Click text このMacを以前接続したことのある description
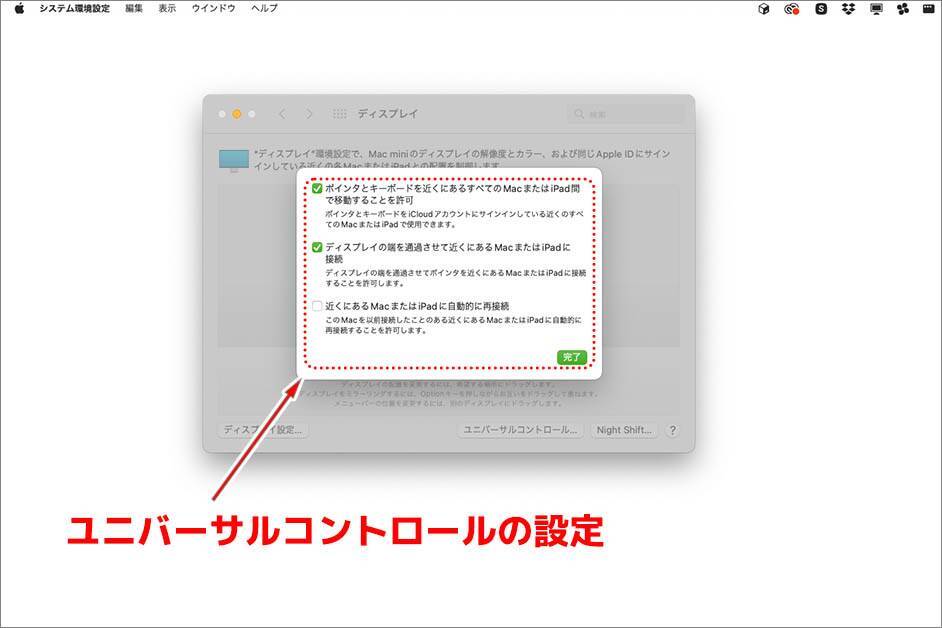Screen dimensions: 942x628 pyautogui.click(x=454, y=325)
